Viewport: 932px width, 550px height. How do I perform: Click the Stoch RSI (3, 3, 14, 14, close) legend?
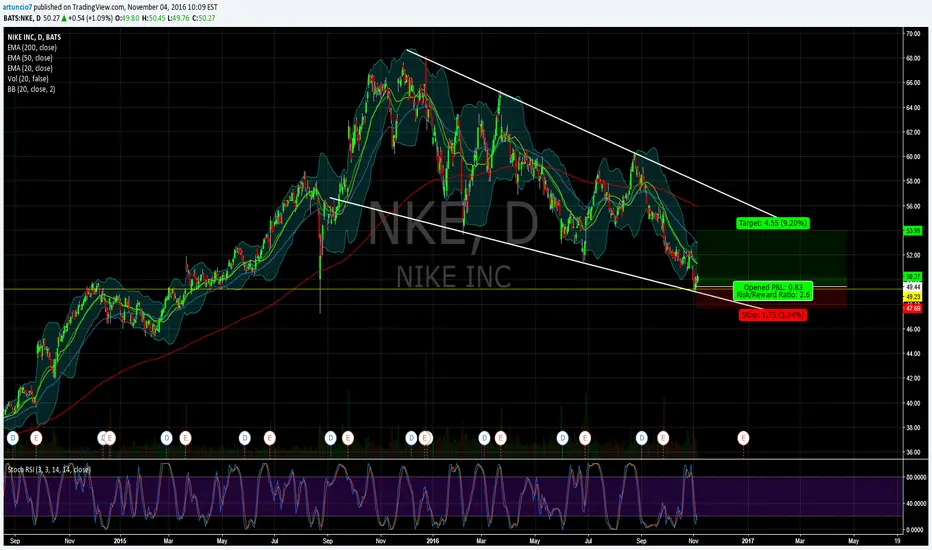[x=49, y=469]
